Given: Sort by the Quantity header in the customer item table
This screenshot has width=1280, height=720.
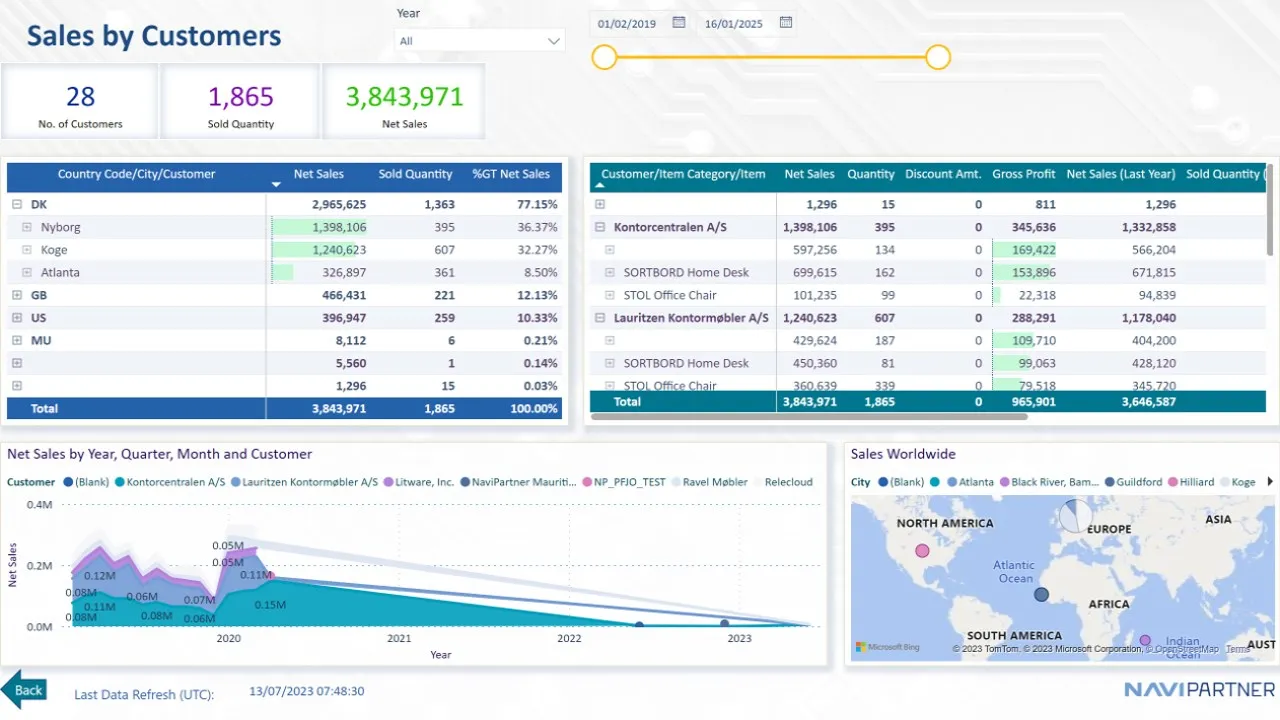Looking at the screenshot, I should [871, 174].
